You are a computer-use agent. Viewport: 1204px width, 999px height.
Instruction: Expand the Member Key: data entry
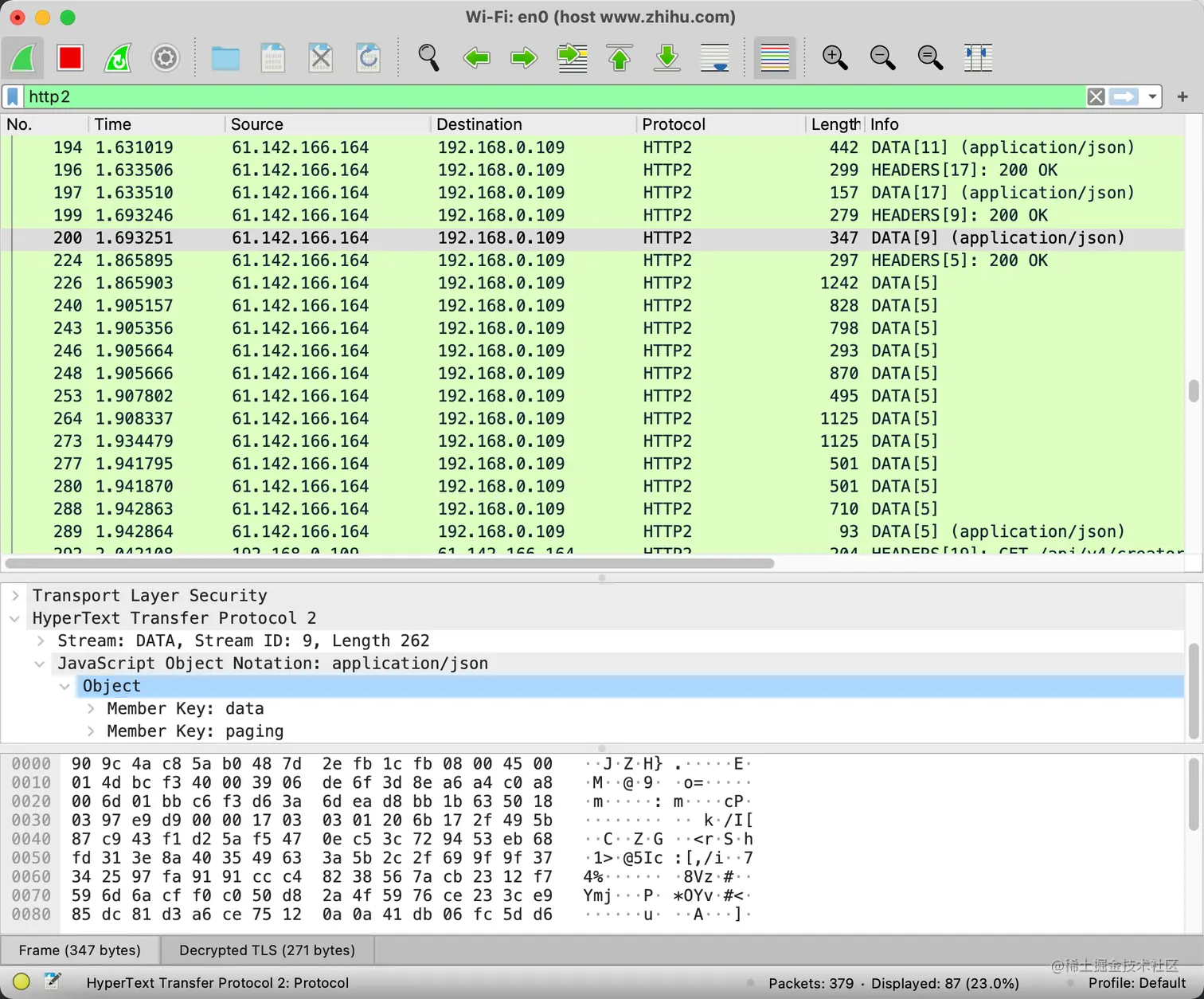click(90, 708)
